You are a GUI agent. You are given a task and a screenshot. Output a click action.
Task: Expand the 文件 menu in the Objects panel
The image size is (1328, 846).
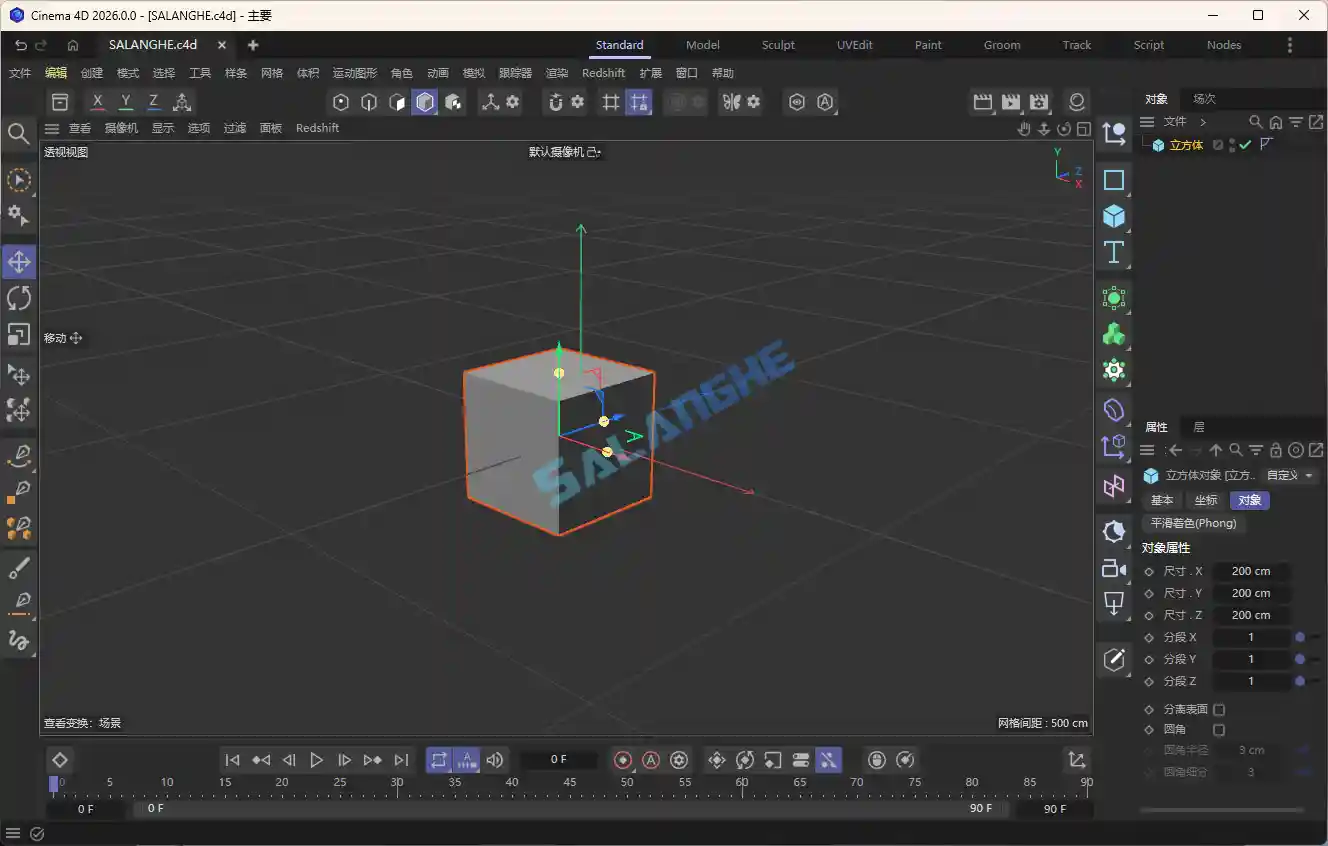[1174, 121]
